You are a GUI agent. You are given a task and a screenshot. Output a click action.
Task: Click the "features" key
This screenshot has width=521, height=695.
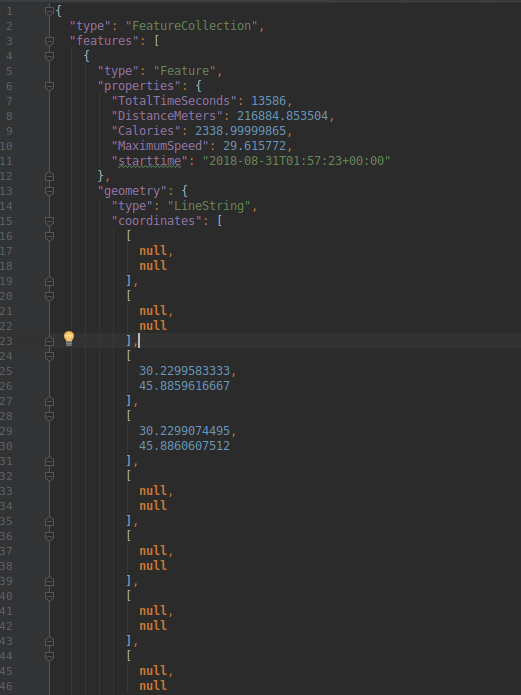point(104,41)
